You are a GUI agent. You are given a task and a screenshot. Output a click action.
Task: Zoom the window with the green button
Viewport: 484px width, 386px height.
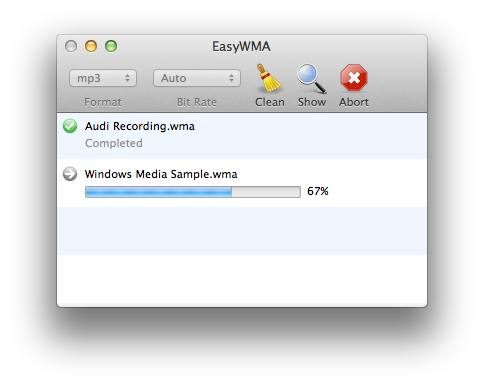click(111, 46)
